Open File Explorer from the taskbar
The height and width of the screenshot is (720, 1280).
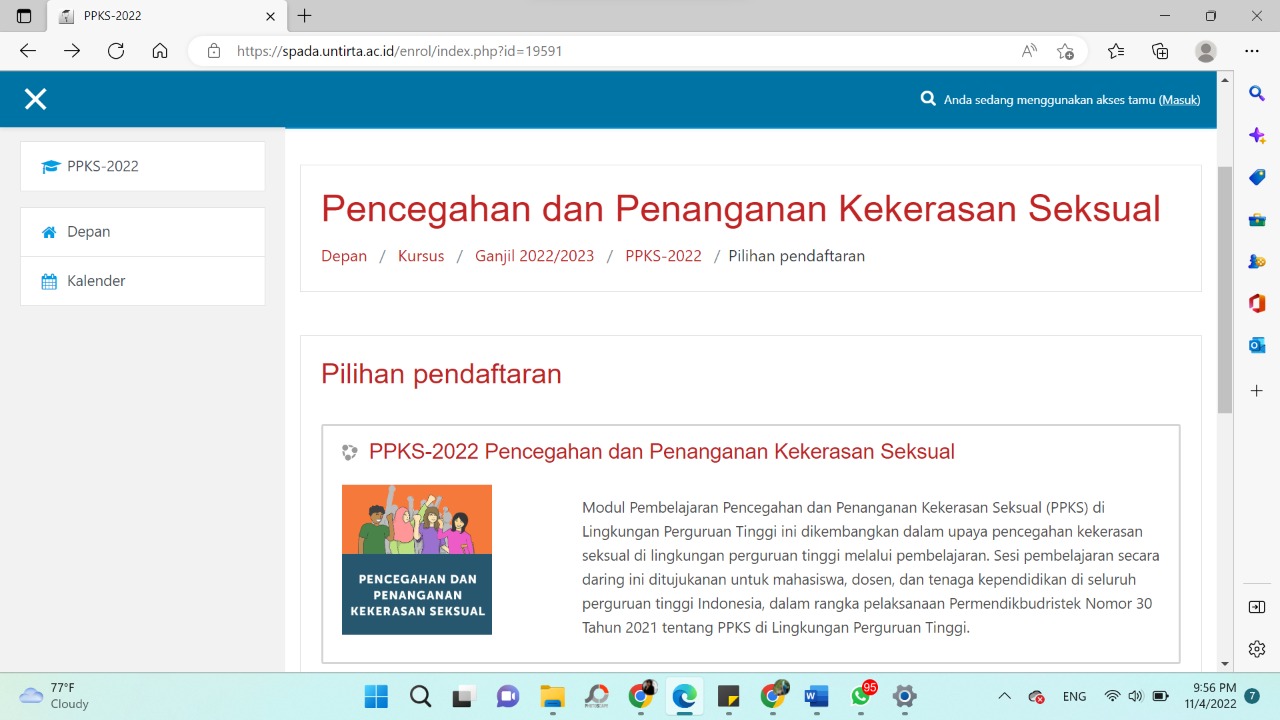552,696
